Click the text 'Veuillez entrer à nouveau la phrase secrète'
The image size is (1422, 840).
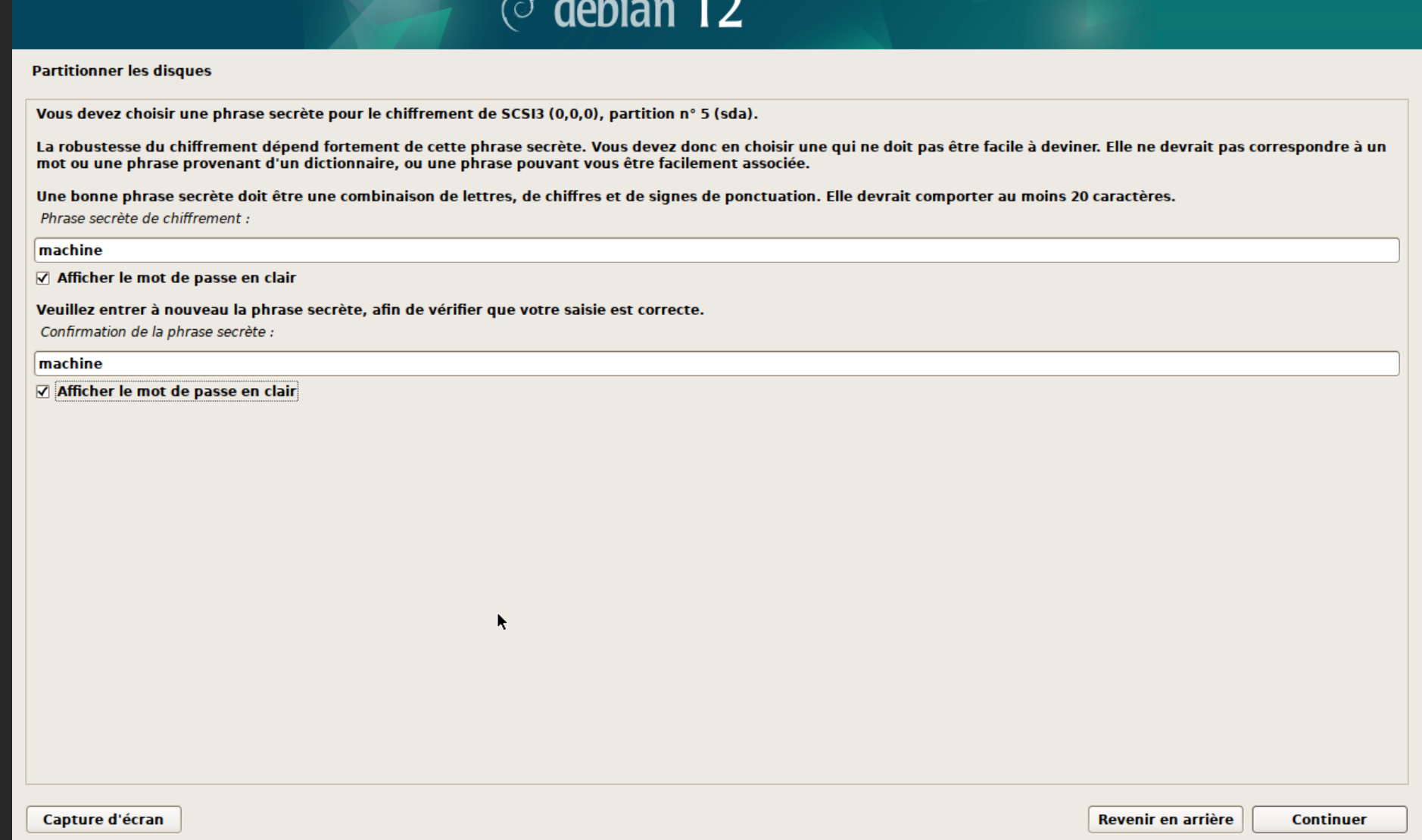coord(198,310)
